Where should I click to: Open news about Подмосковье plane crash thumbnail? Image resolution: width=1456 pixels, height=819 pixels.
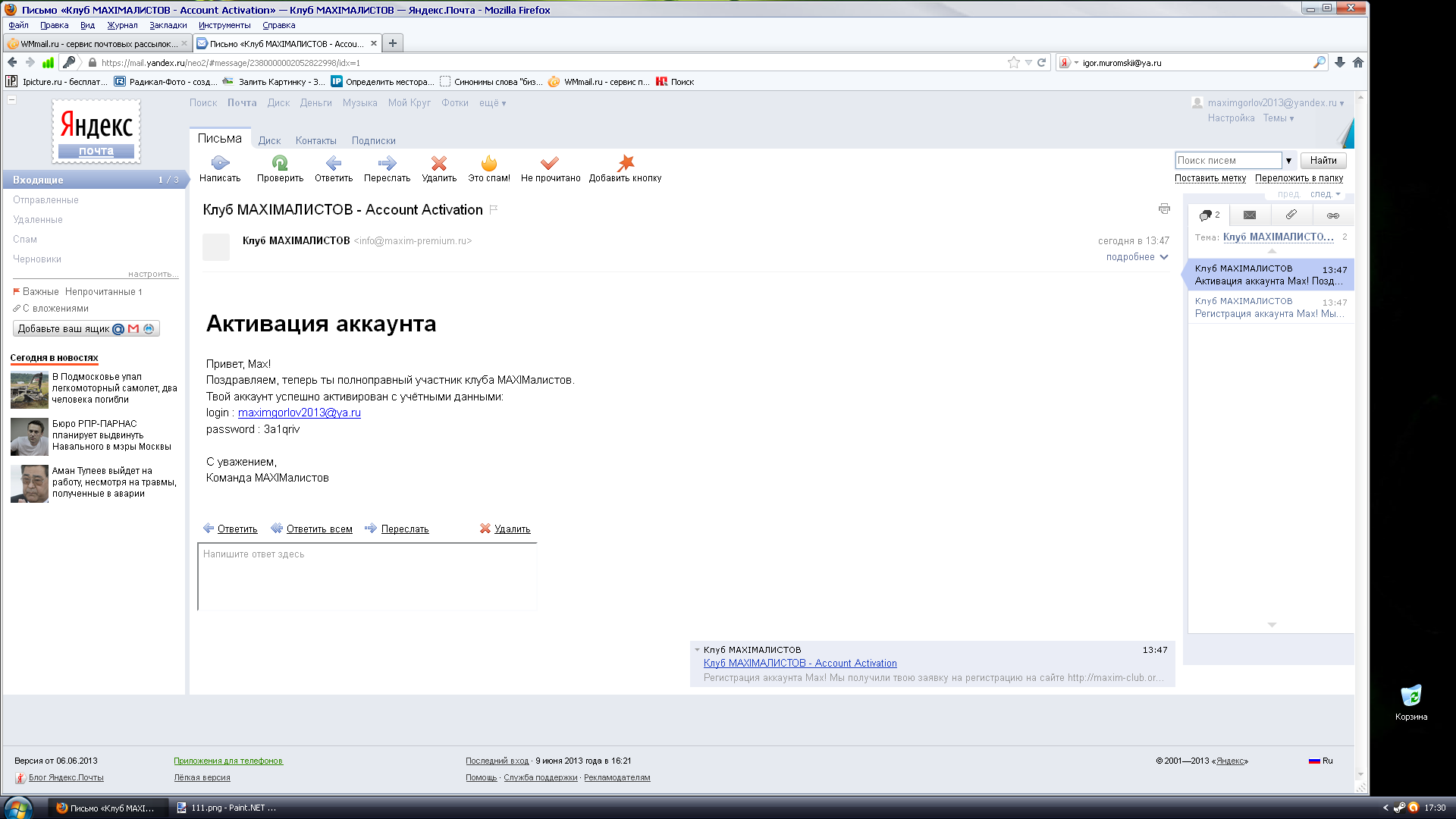tap(30, 389)
